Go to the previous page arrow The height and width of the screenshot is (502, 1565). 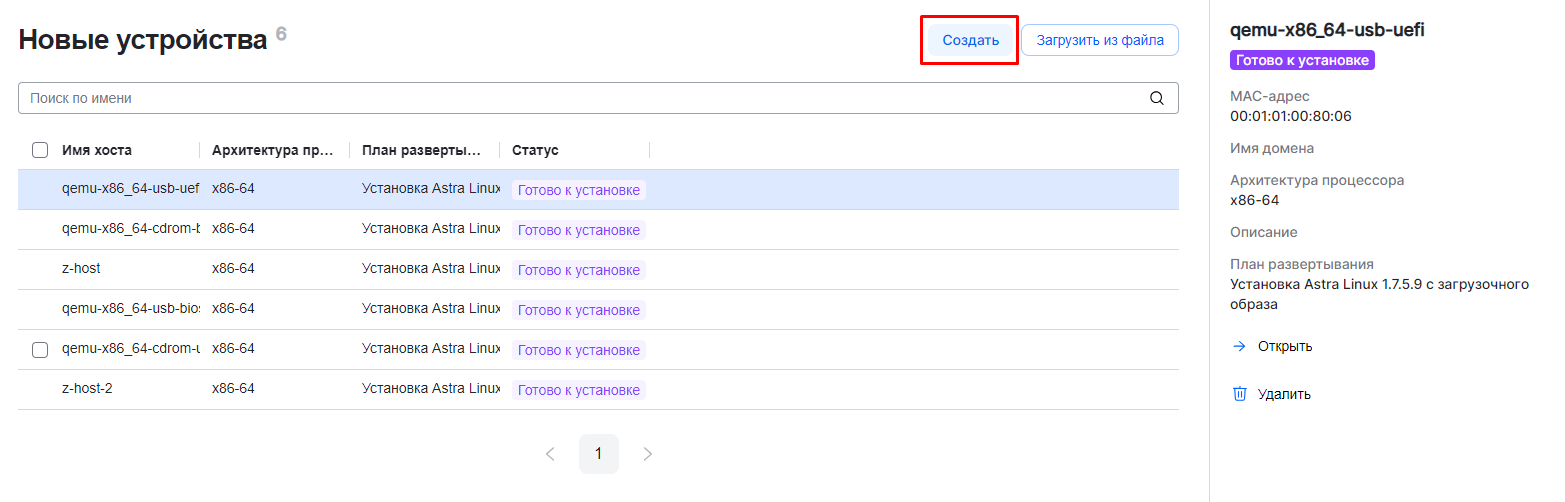click(550, 454)
